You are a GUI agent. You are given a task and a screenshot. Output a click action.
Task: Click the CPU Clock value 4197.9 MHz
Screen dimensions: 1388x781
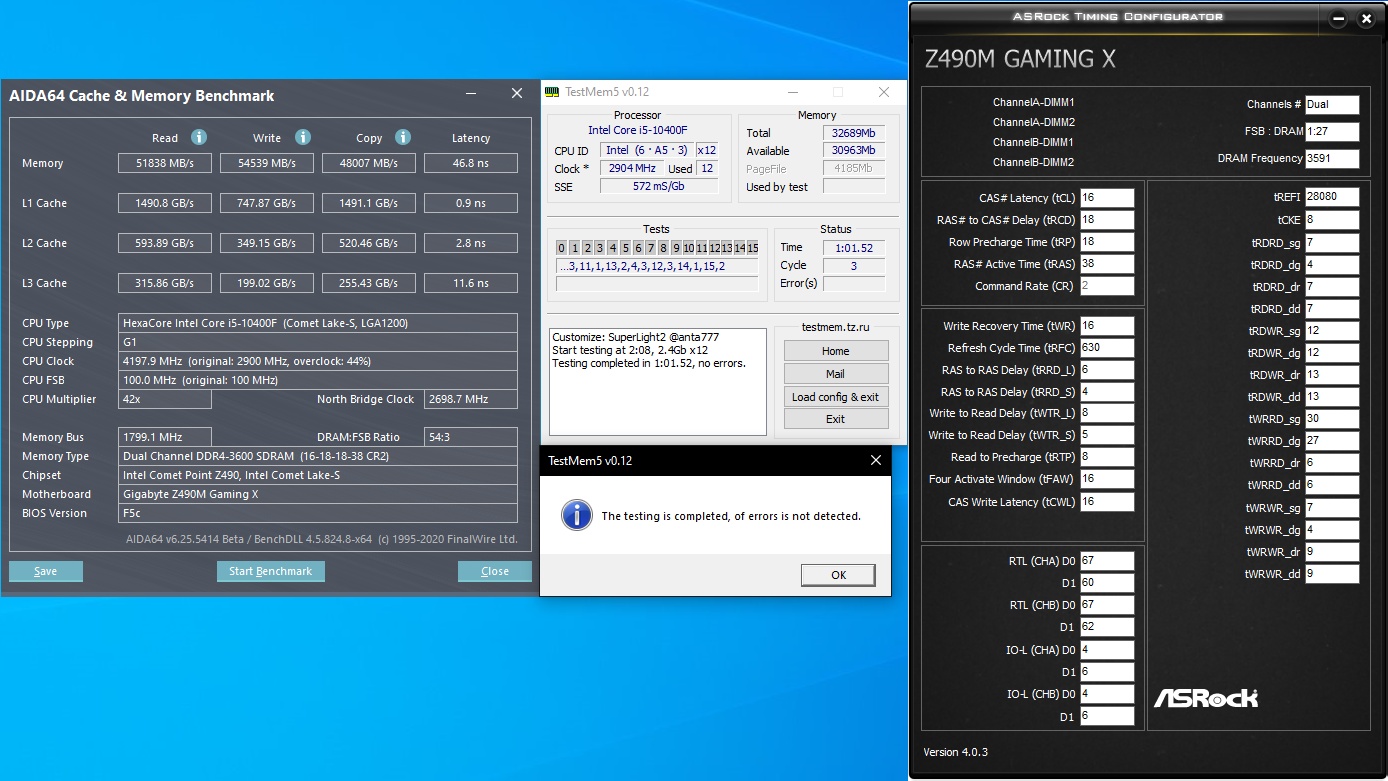(x=318, y=361)
